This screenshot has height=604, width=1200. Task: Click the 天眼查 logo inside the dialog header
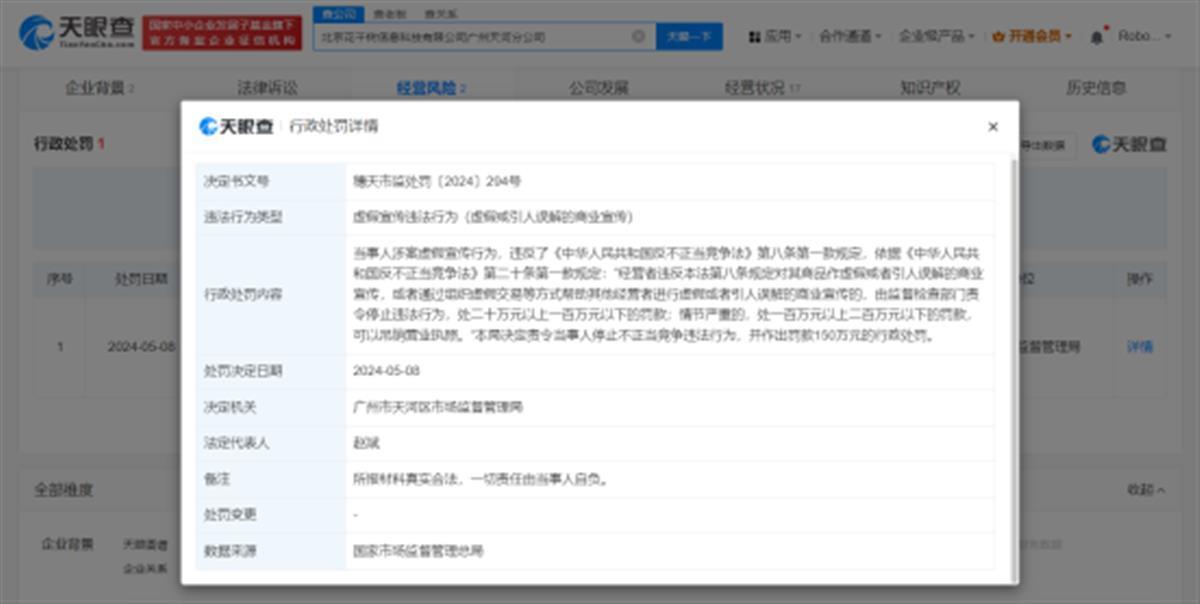236,127
